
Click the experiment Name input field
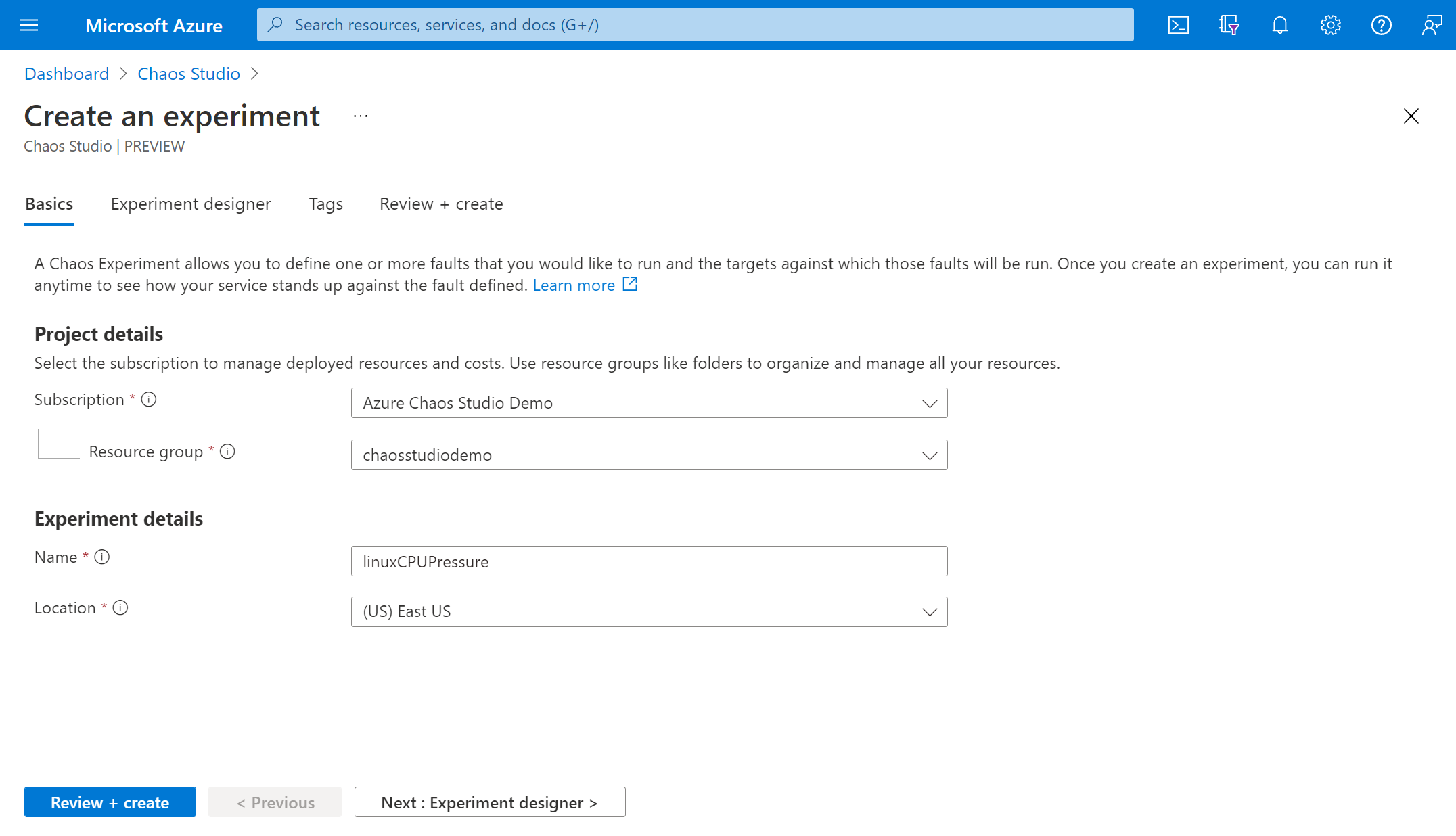click(x=649, y=560)
